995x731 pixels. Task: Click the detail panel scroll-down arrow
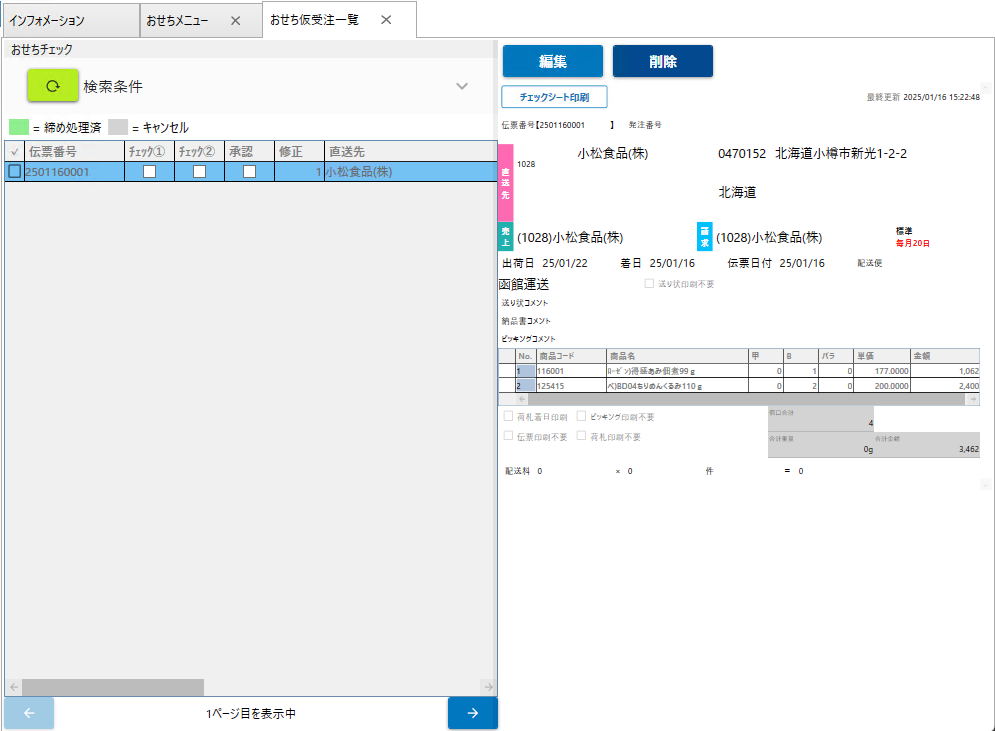click(x=985, y=485)
